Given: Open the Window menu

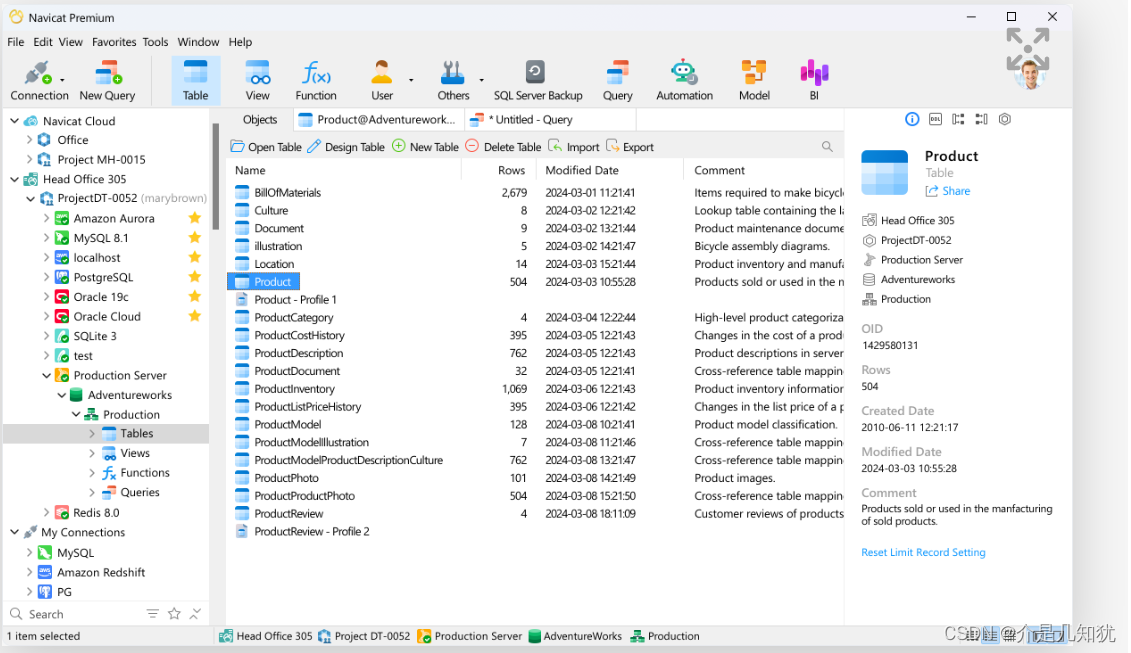Looking at the screenshot, I should click(x=198, y=42).
